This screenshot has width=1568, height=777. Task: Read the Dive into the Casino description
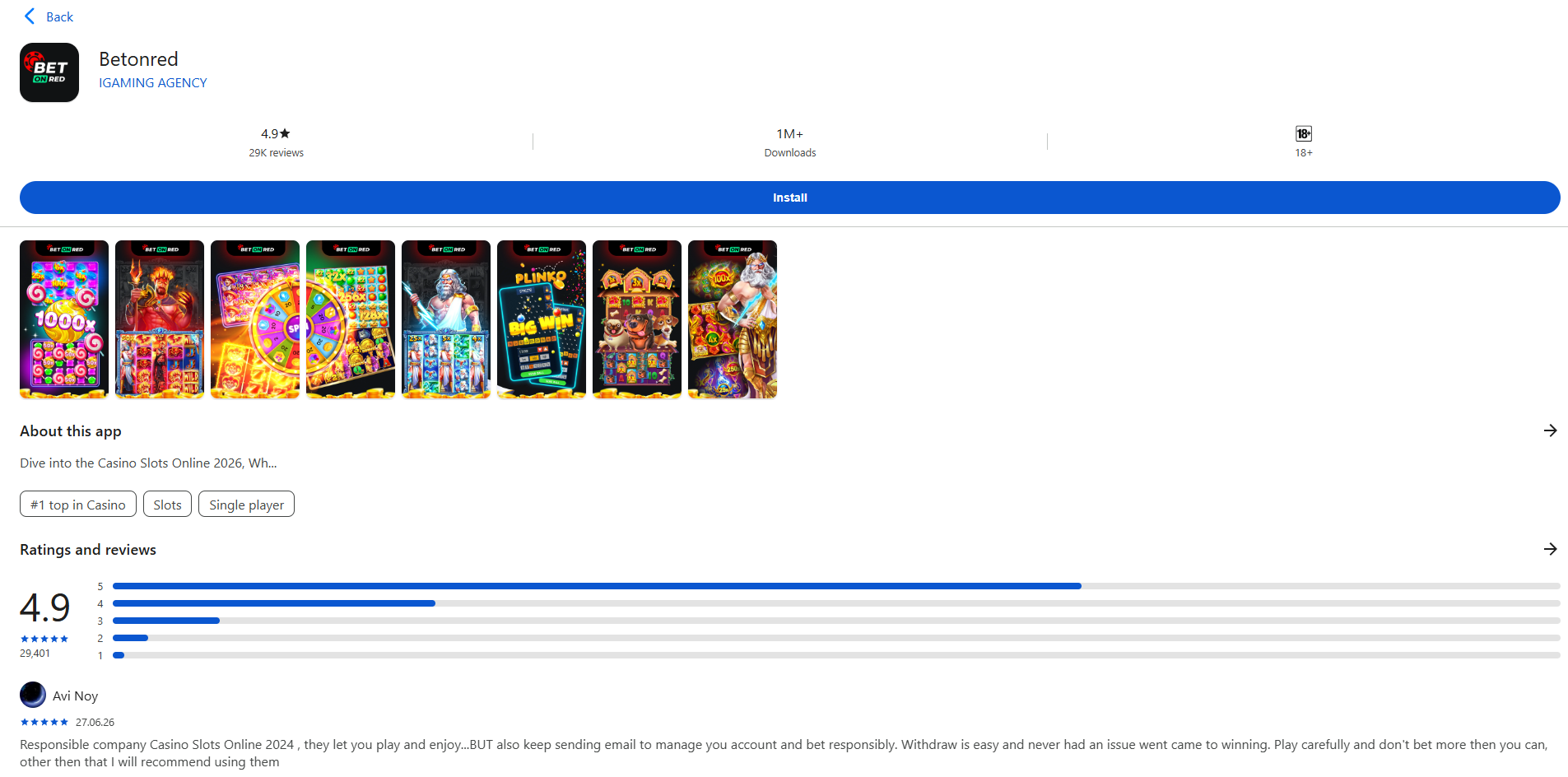148,463
